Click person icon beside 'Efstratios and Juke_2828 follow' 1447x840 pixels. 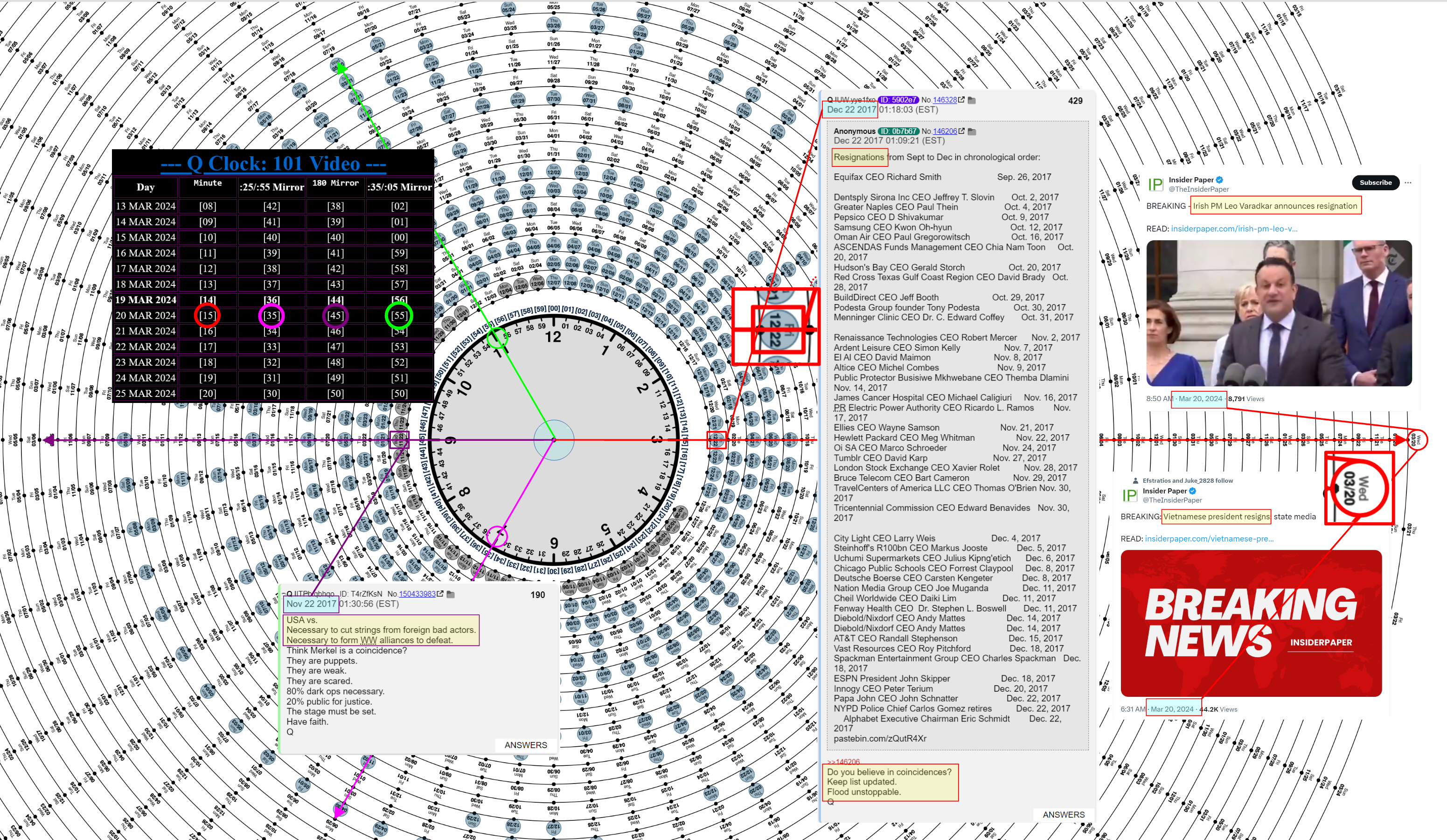click(1135, 480)
